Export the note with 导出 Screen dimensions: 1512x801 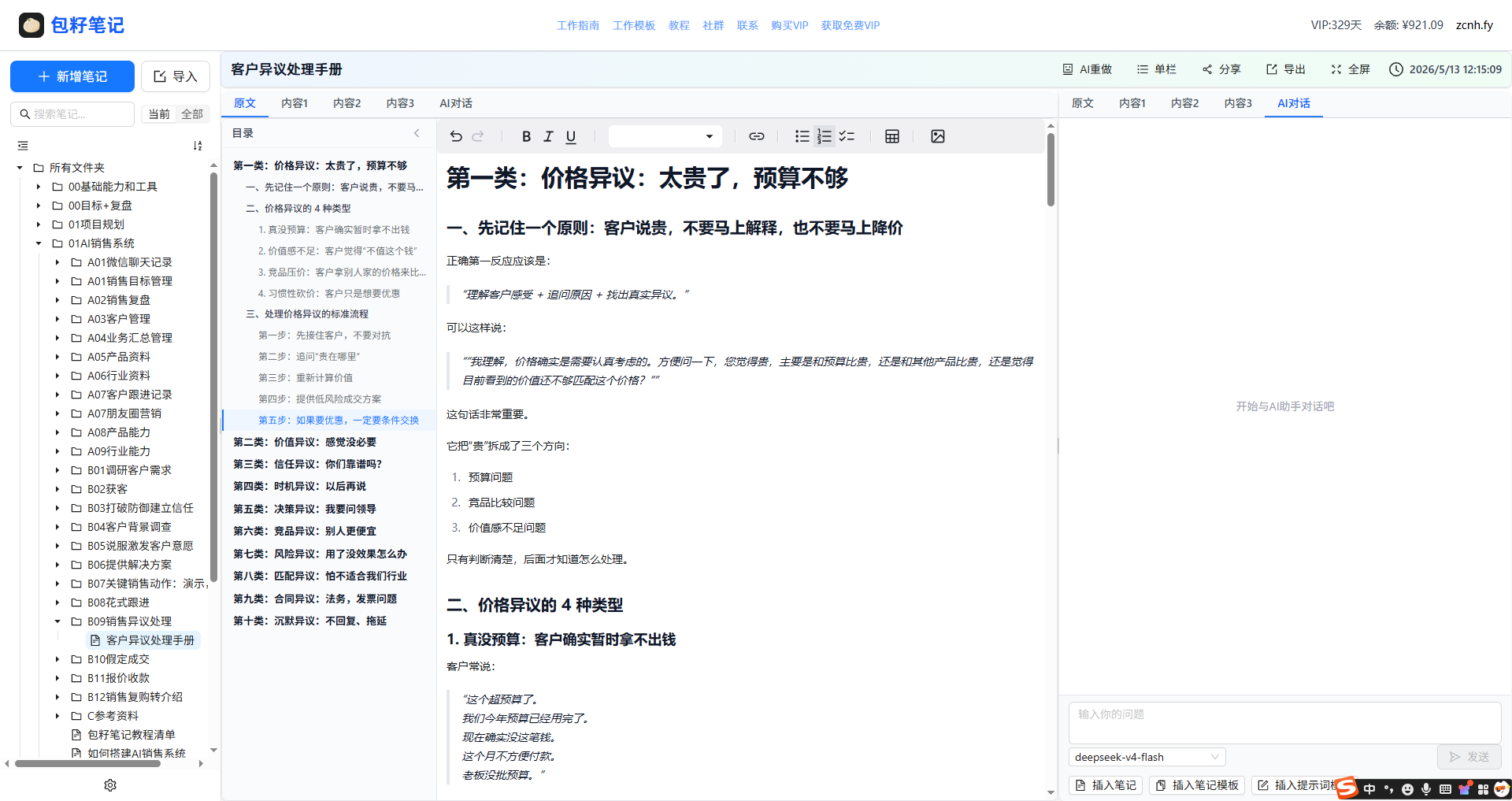click(x=1286, y=69)
